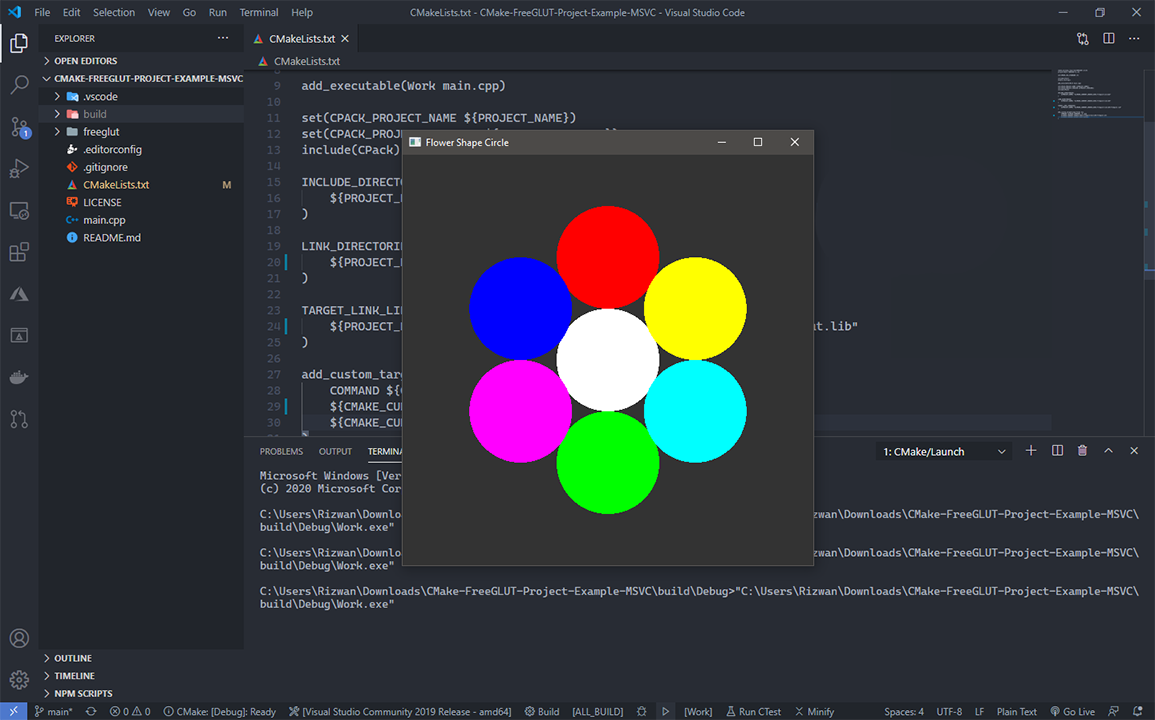Screen dimensions: 1155x720
Task: Add a new terminal with plus icon
Action: 1031,451
